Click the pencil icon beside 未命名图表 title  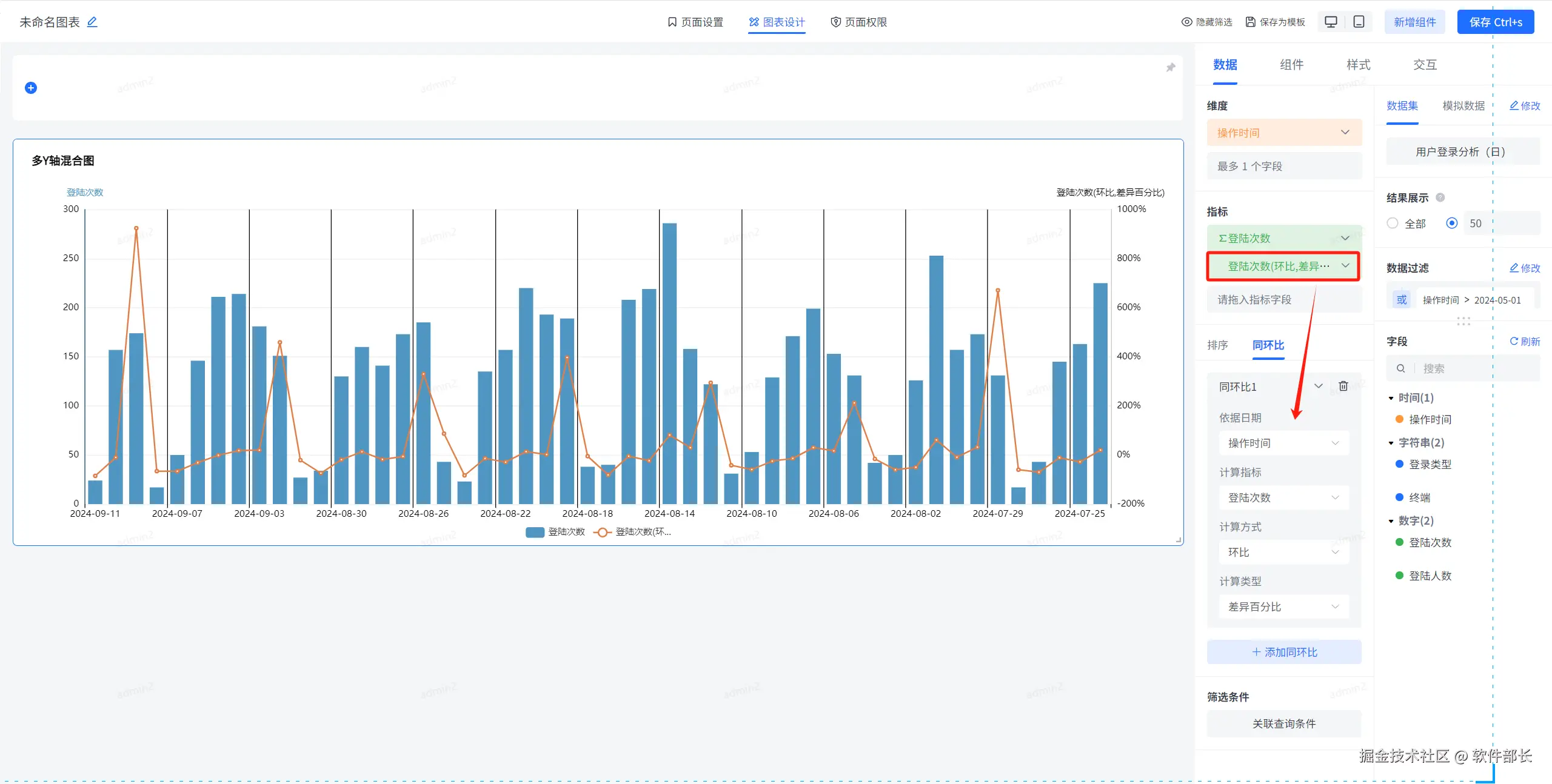coord(92,22)
